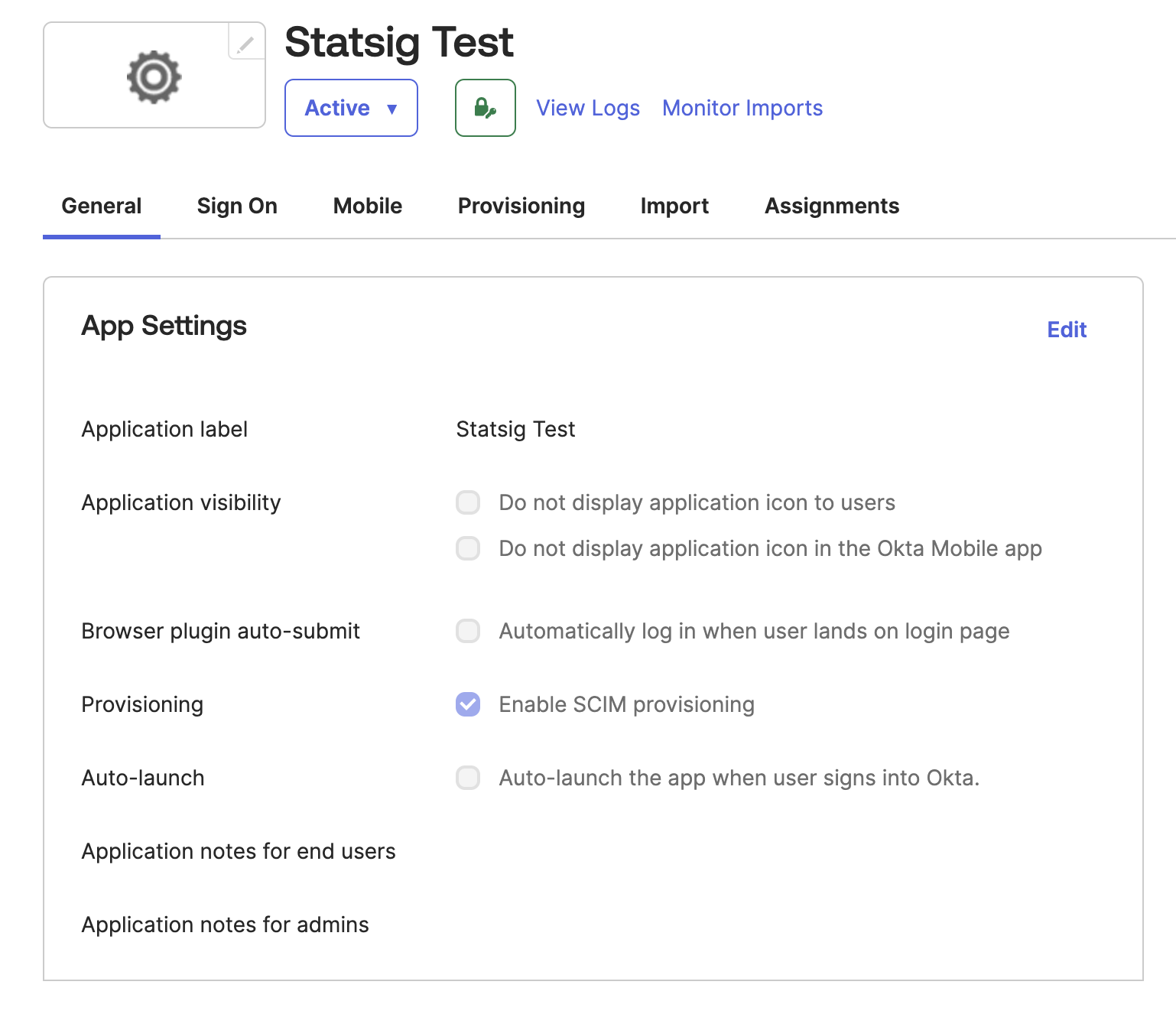
Task: Open the Assignments tab
Action: coord(831,206)
